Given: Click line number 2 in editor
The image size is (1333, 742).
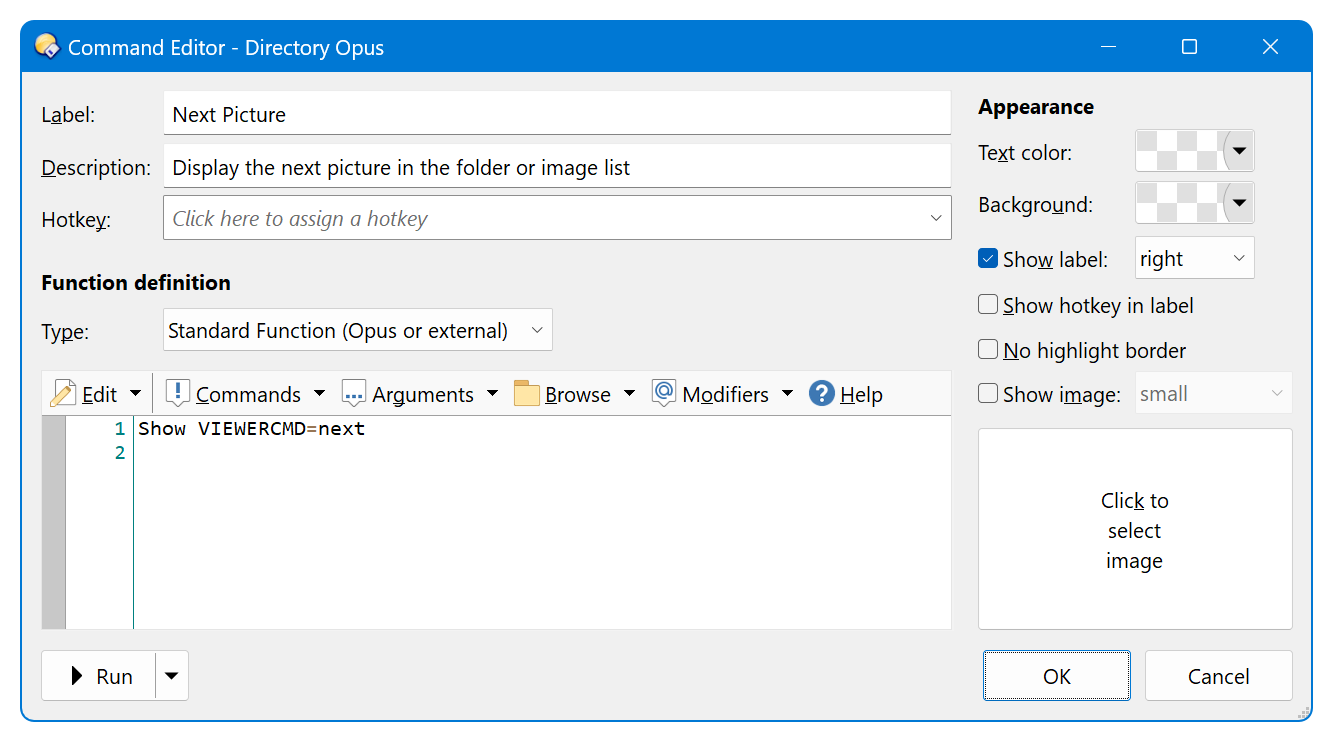Looking at the screenshot, I should (x=120, y=453).
